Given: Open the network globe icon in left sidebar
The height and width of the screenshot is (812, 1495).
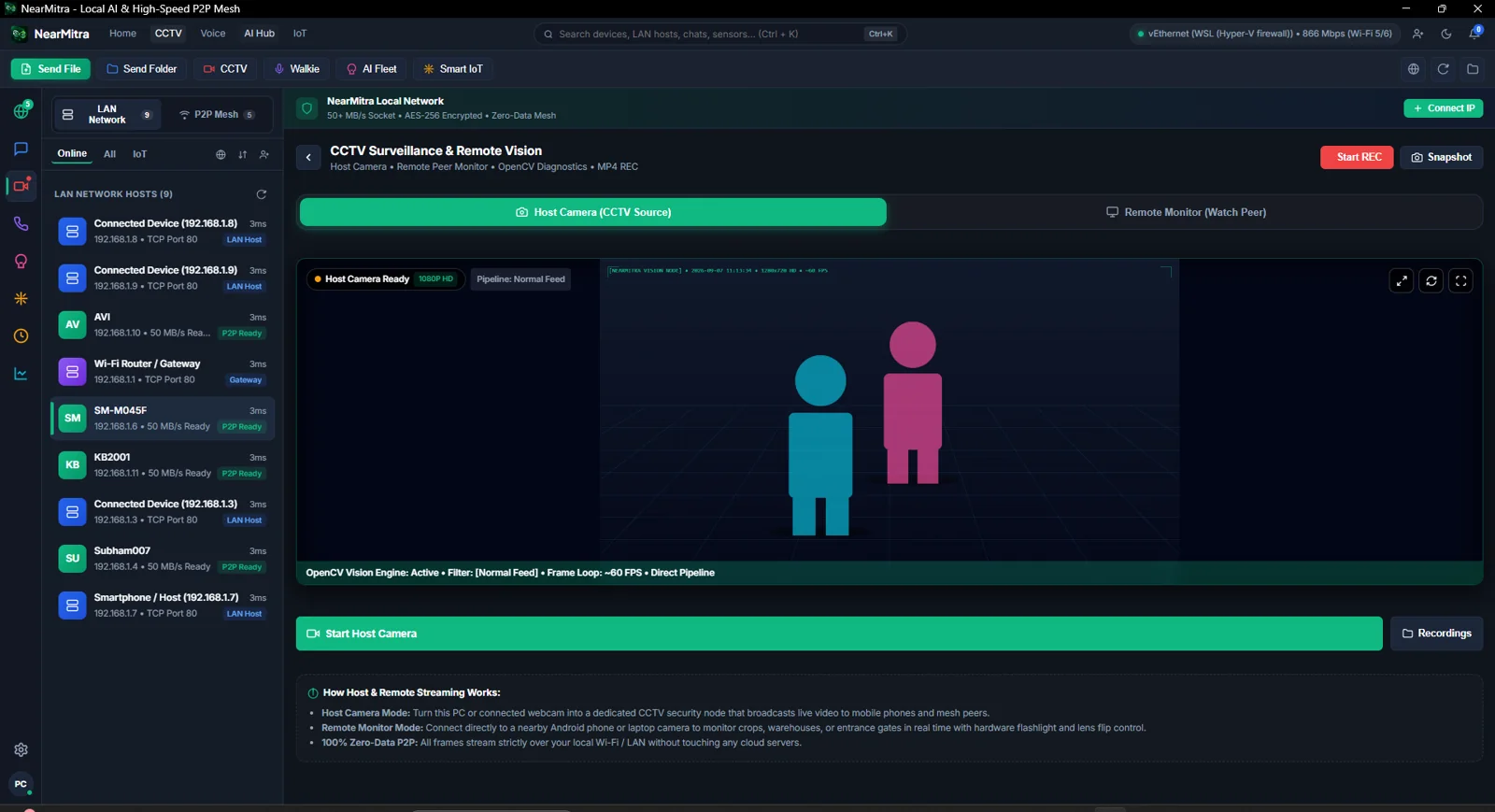Looking at the screenshot, I should pyautogui.click(x=21, y=111).
